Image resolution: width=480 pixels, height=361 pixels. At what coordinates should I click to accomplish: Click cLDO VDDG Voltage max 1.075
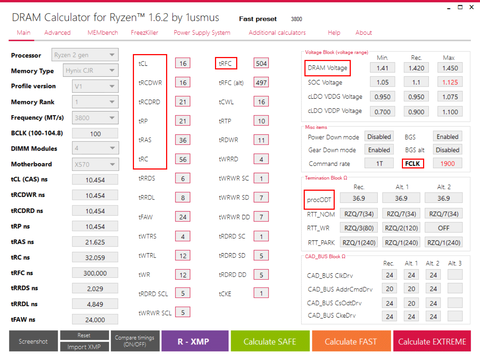[x=450, y=97]
